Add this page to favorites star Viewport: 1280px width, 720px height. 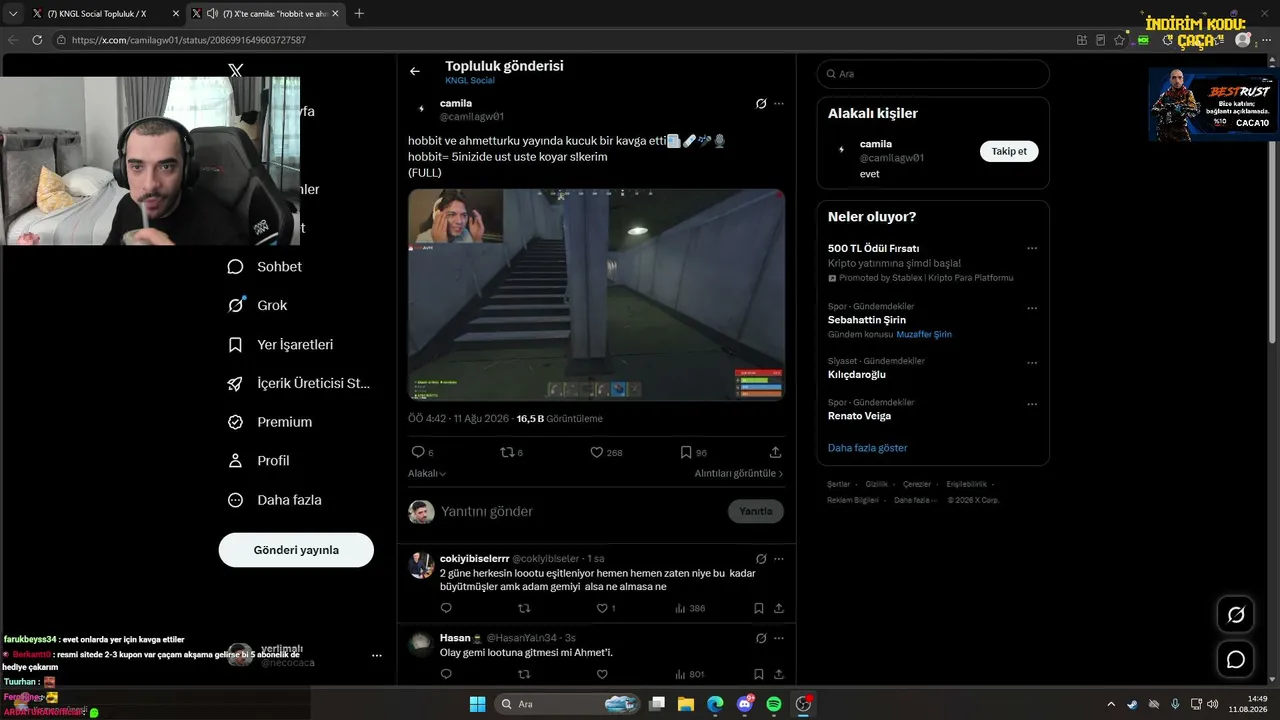(1119, 40)
